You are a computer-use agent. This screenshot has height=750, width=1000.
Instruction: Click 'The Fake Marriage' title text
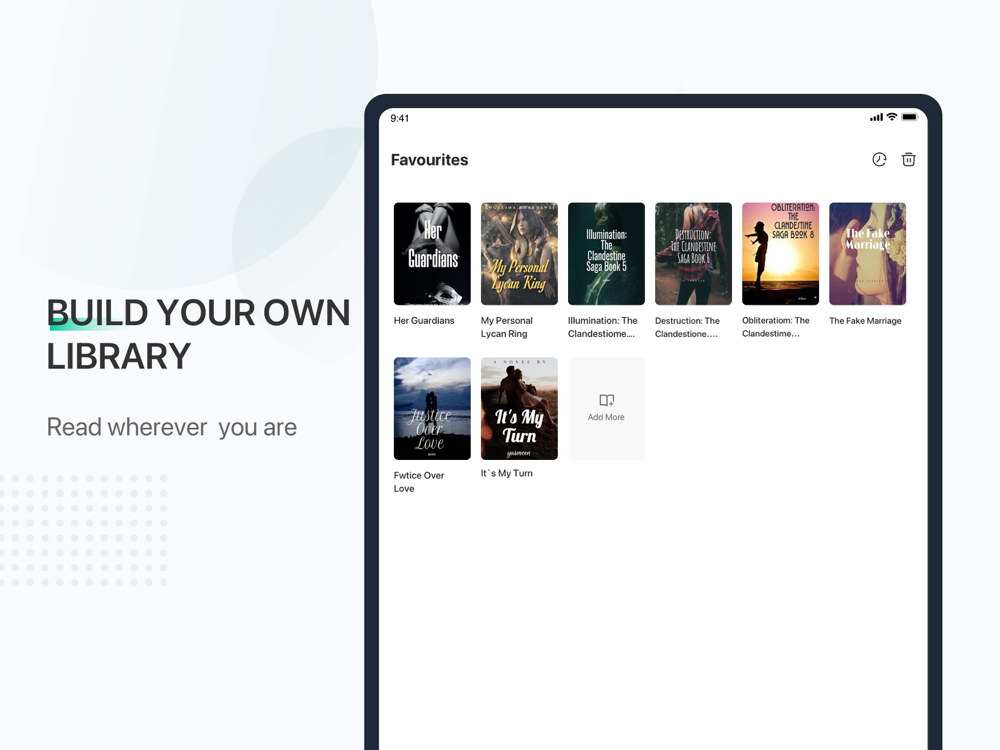click(x=865, y=321)
